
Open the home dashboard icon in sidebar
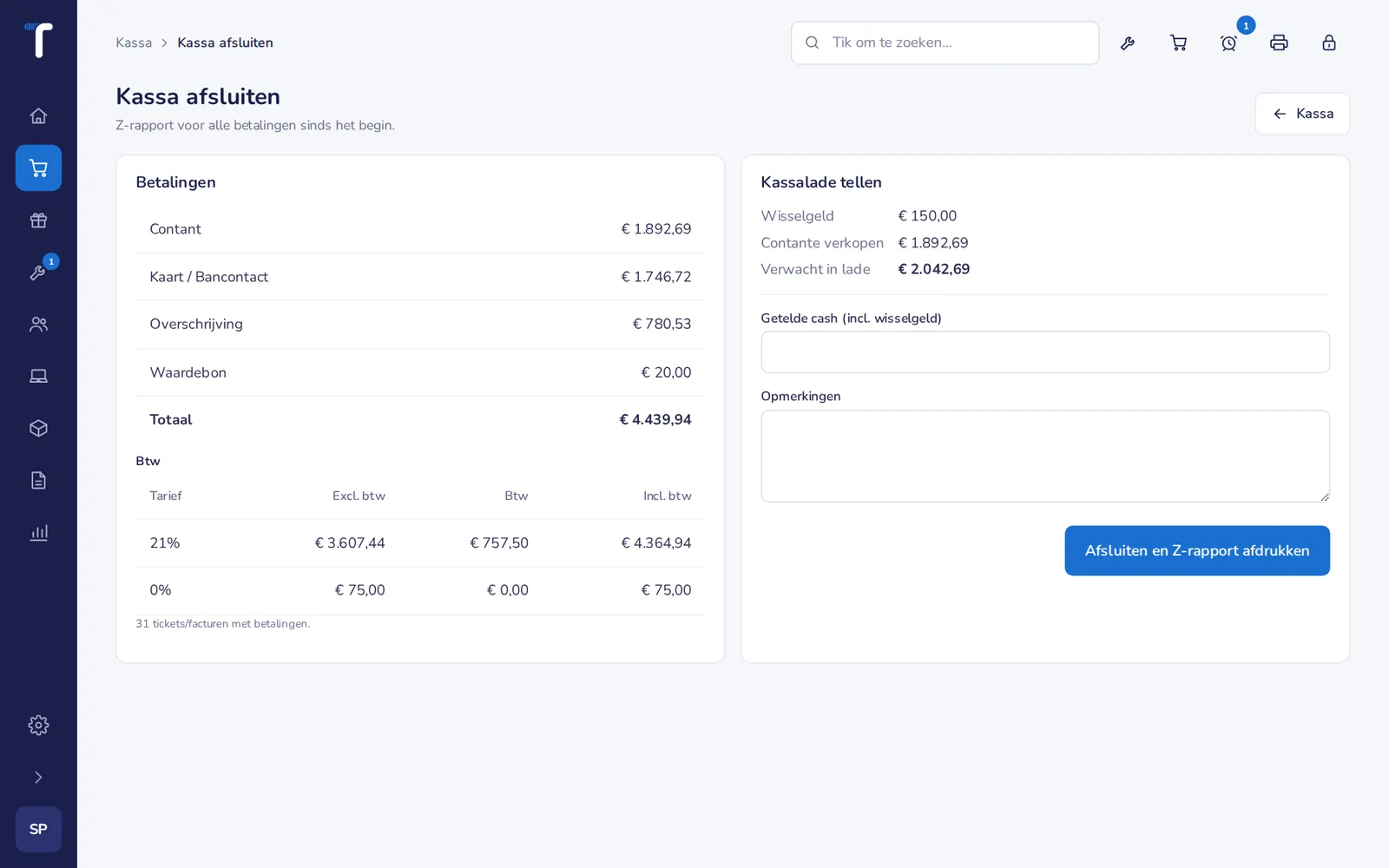pos(38,115)
